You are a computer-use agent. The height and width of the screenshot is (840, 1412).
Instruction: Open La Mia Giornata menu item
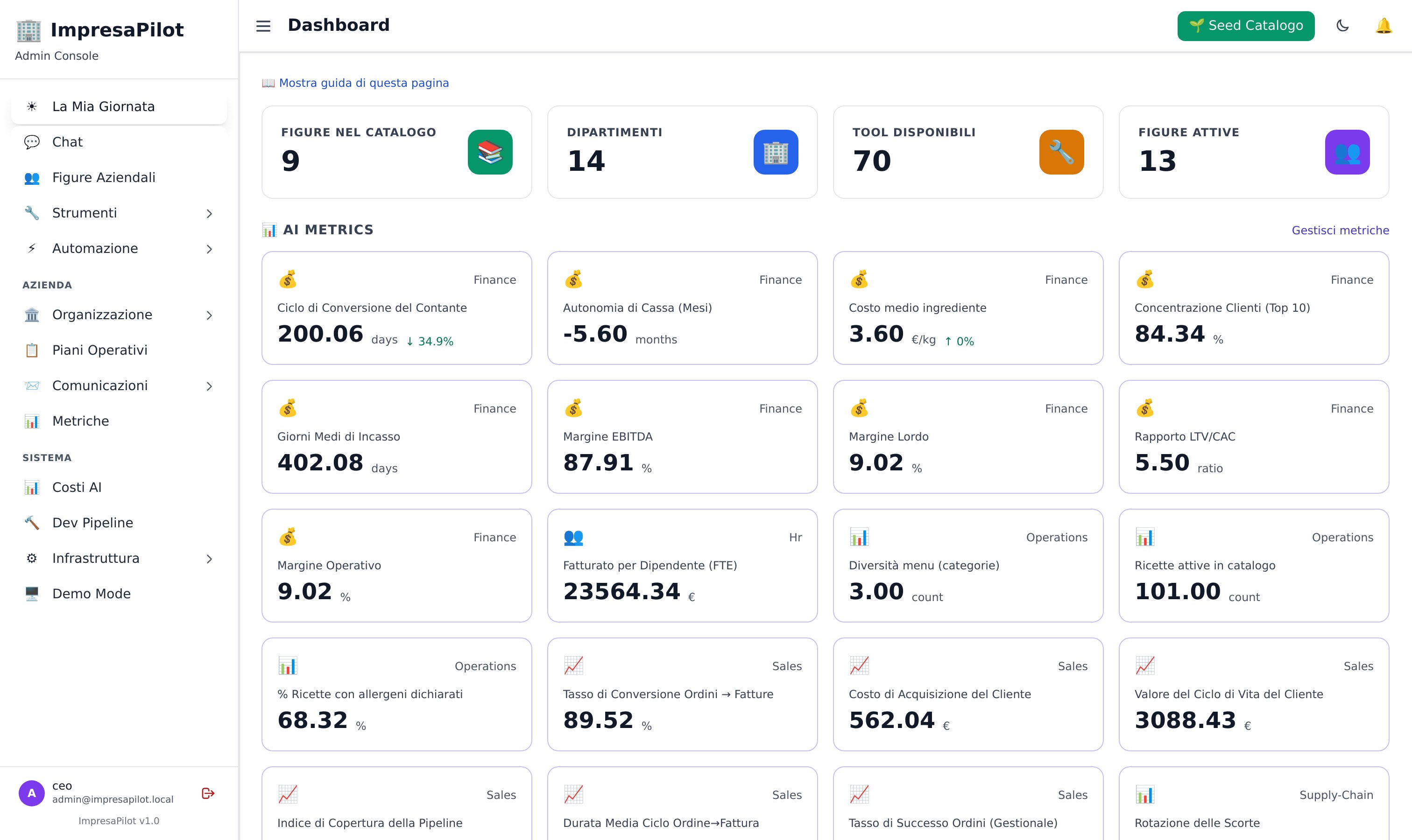pos(119,106)
